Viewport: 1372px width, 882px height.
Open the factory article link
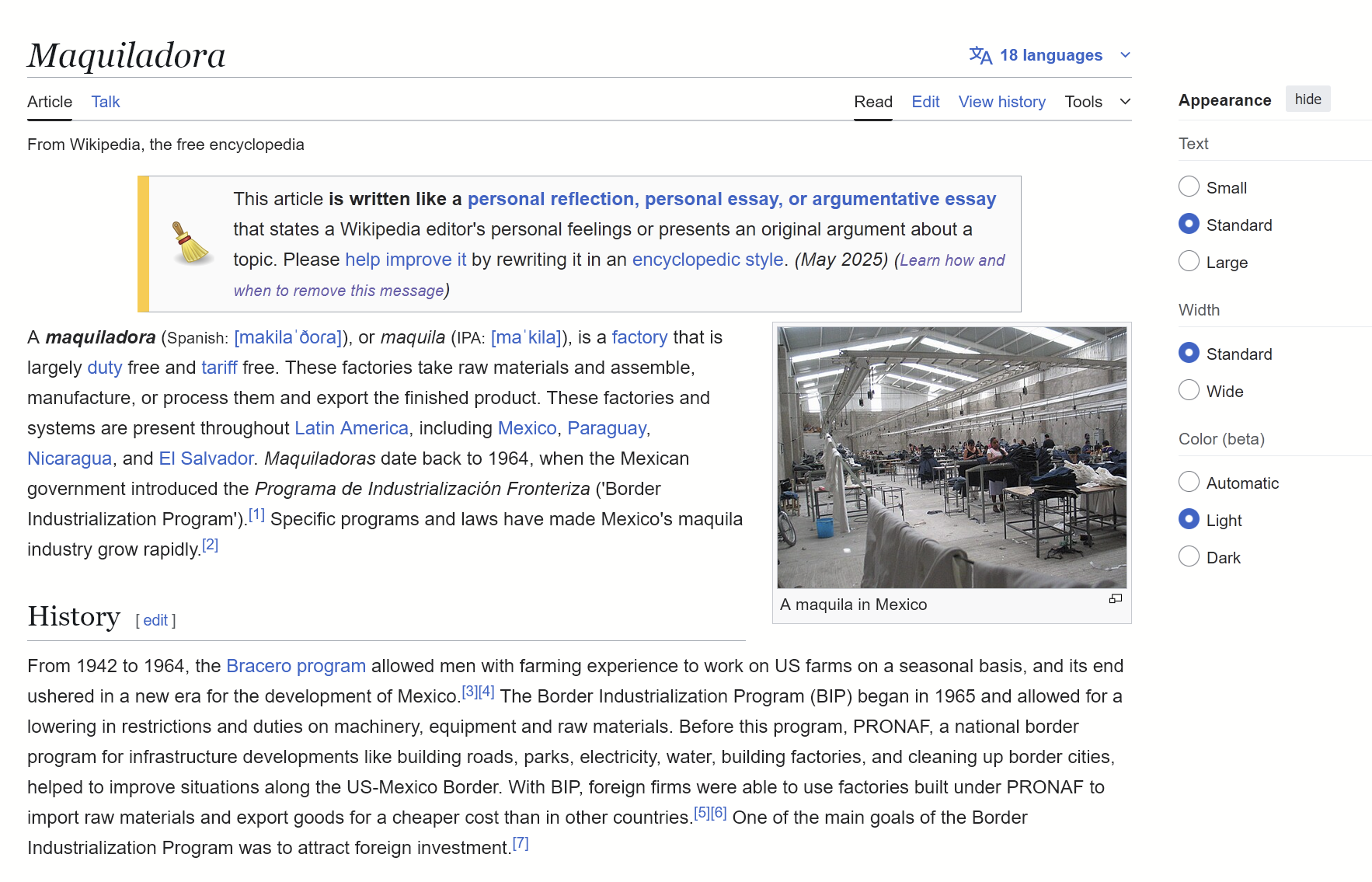tap(639, 337)
